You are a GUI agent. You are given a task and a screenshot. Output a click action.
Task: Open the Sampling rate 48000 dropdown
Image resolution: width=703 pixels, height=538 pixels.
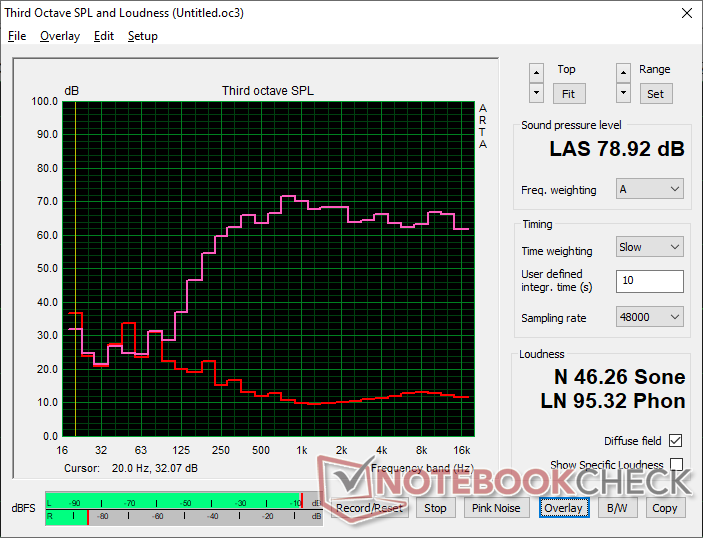coord(650,317)
